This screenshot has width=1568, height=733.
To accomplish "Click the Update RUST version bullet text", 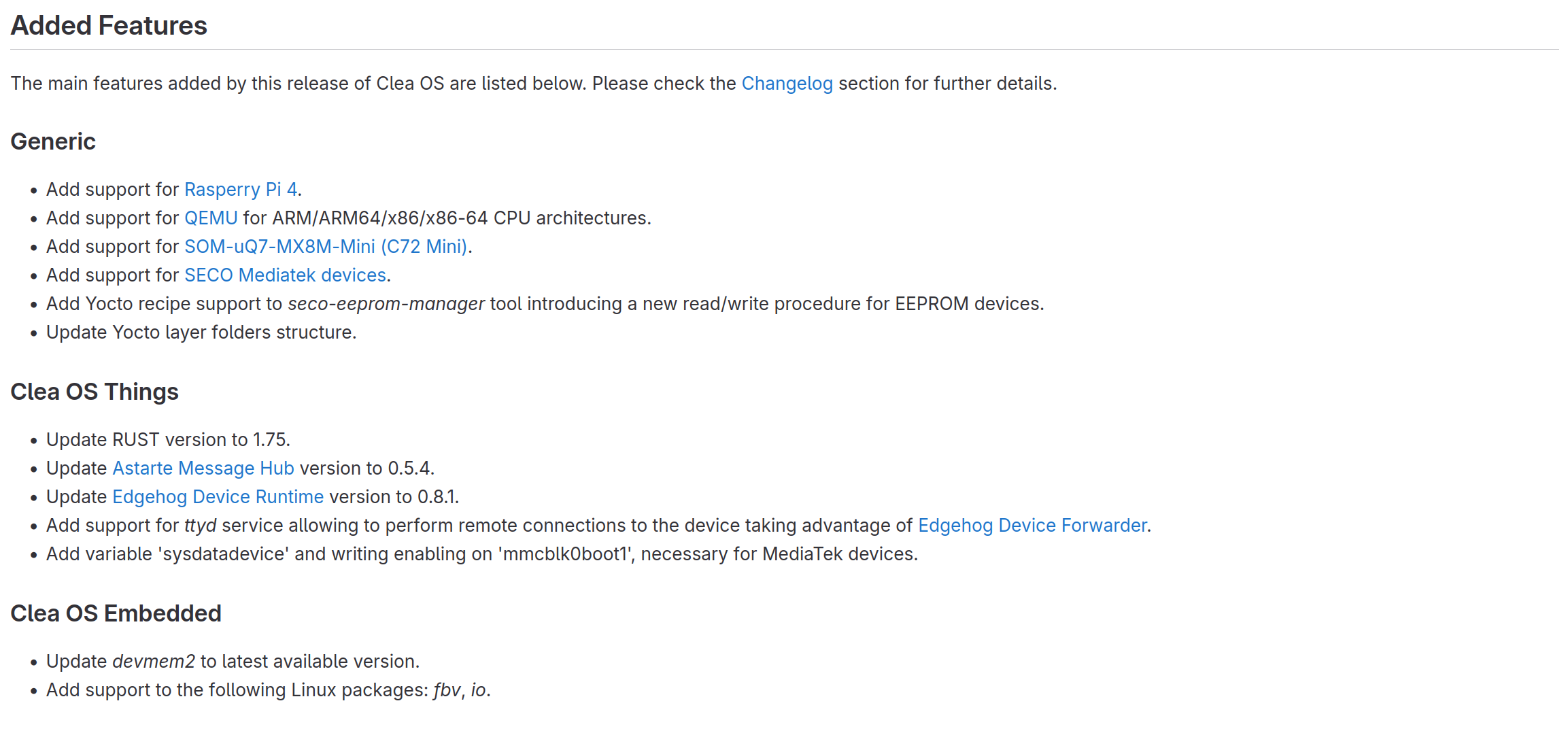I will point(168,440).
